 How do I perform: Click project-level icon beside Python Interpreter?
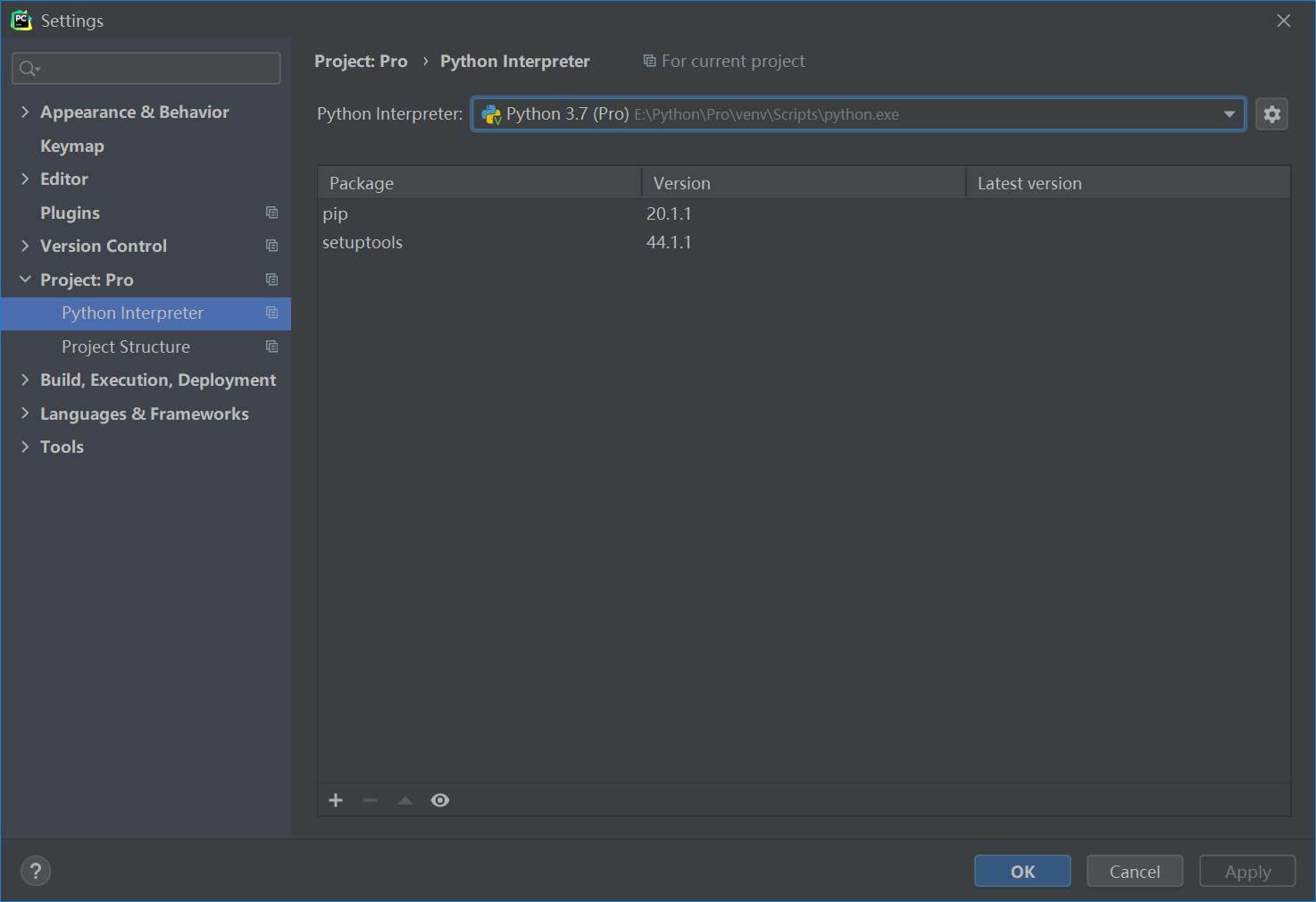click(272, 313)
